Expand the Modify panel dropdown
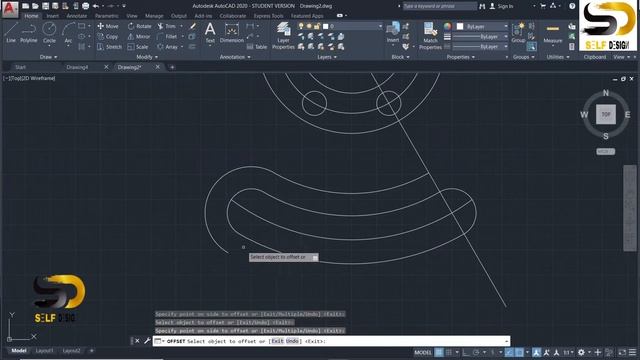Screen dimensions: 640x360 [x=147, y=57]
